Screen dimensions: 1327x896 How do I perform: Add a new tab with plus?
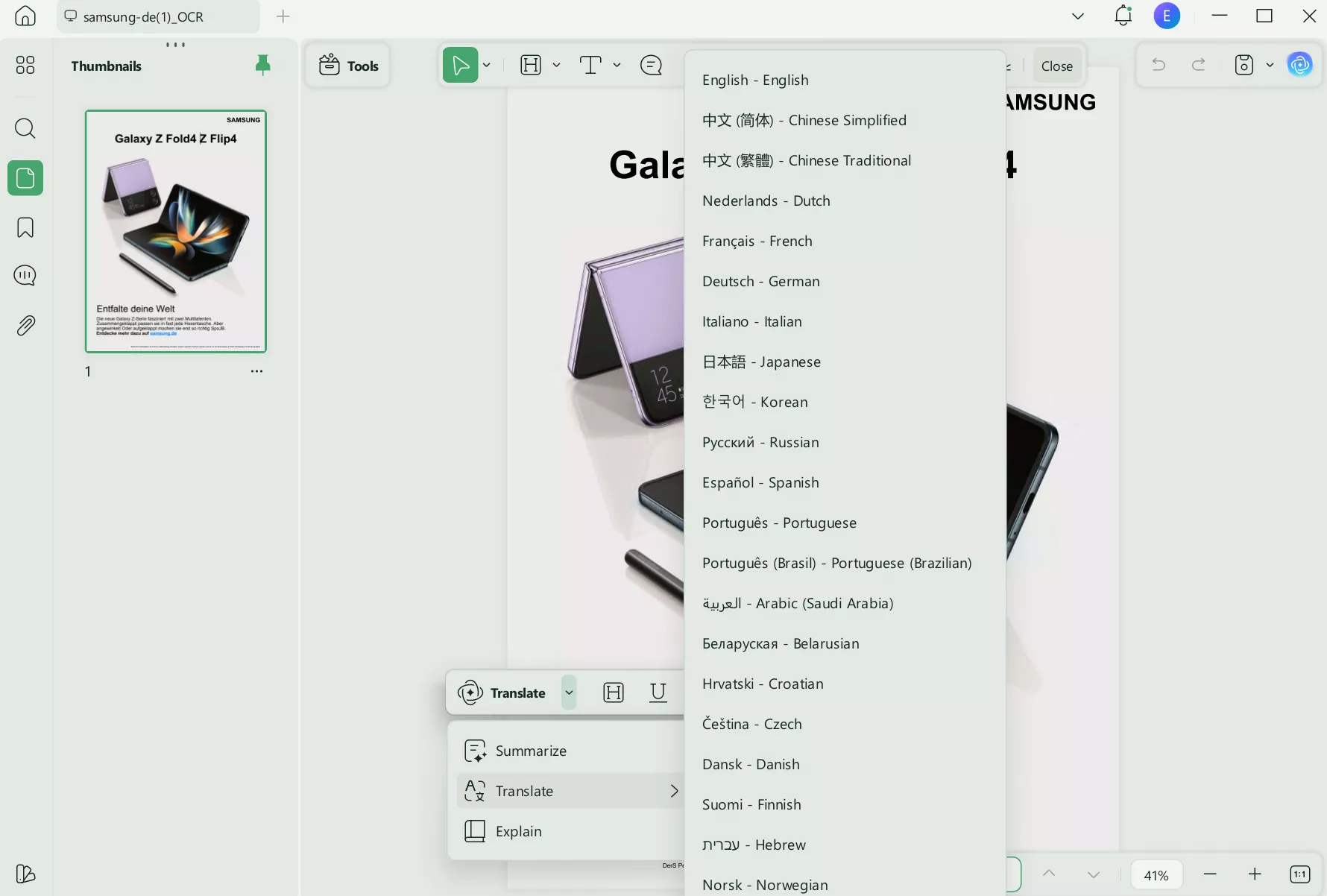click(x=283, y=16)
